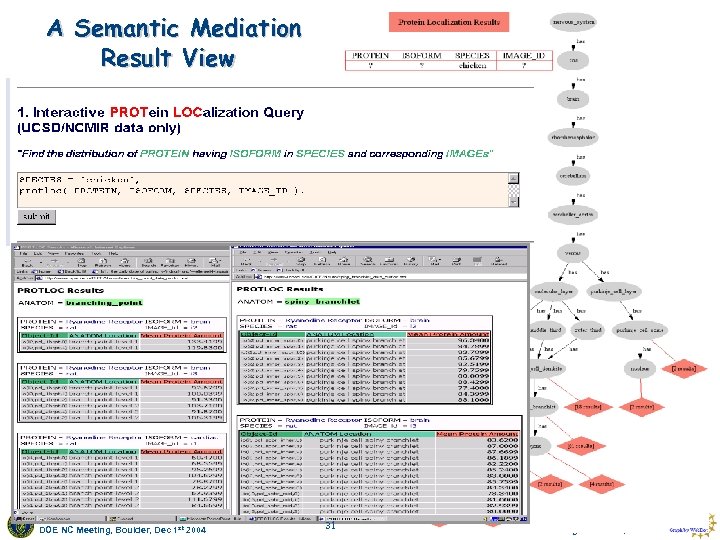Click the address bar of right browser window
Screen dimensions: 720x540
coord(389,277)
